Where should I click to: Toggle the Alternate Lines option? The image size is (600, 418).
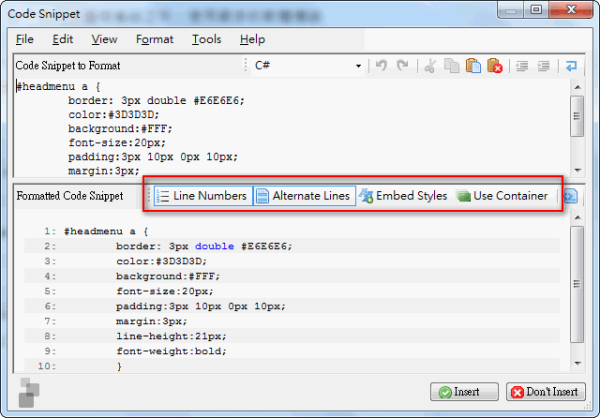point(302,196)
